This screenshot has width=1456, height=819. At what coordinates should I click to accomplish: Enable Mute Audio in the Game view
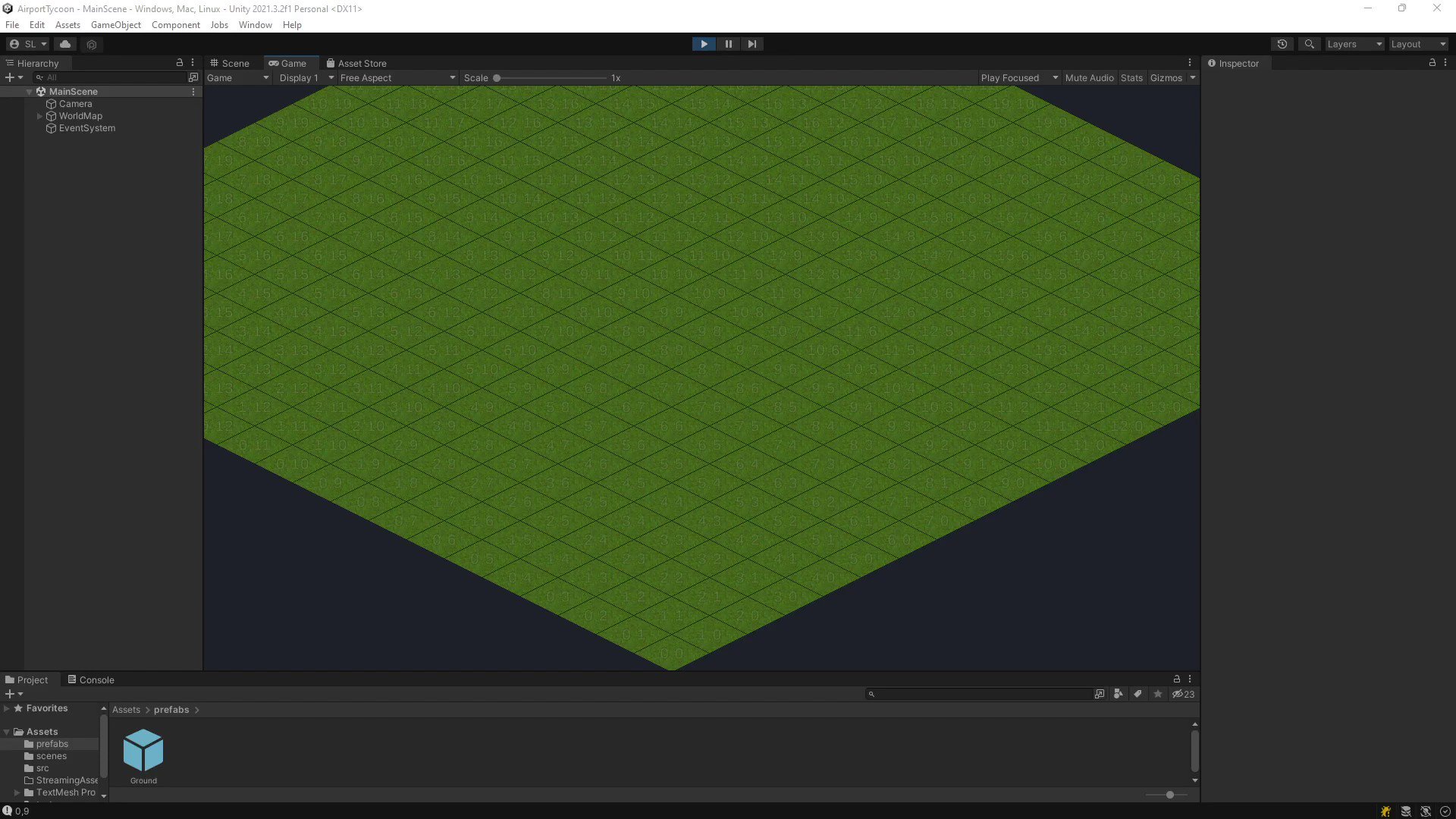(1089, 77)
